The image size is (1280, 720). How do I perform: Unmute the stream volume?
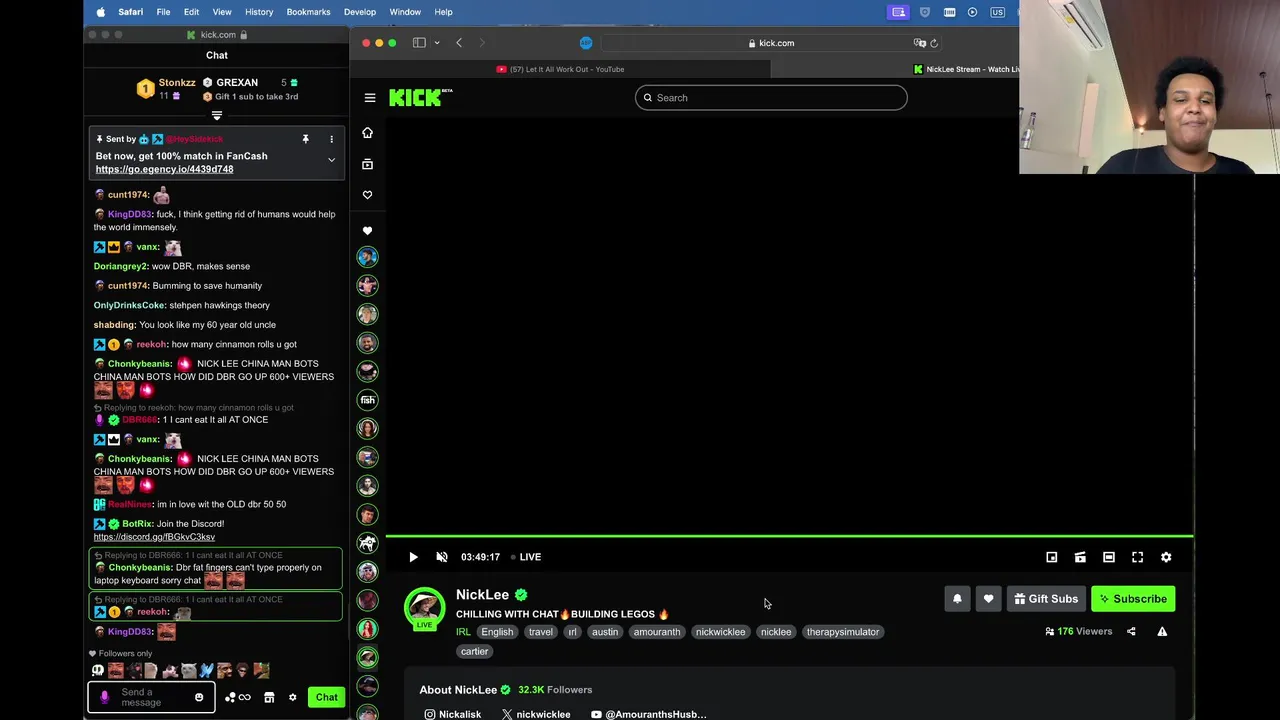pyautogui.click(x=442, y=557)
